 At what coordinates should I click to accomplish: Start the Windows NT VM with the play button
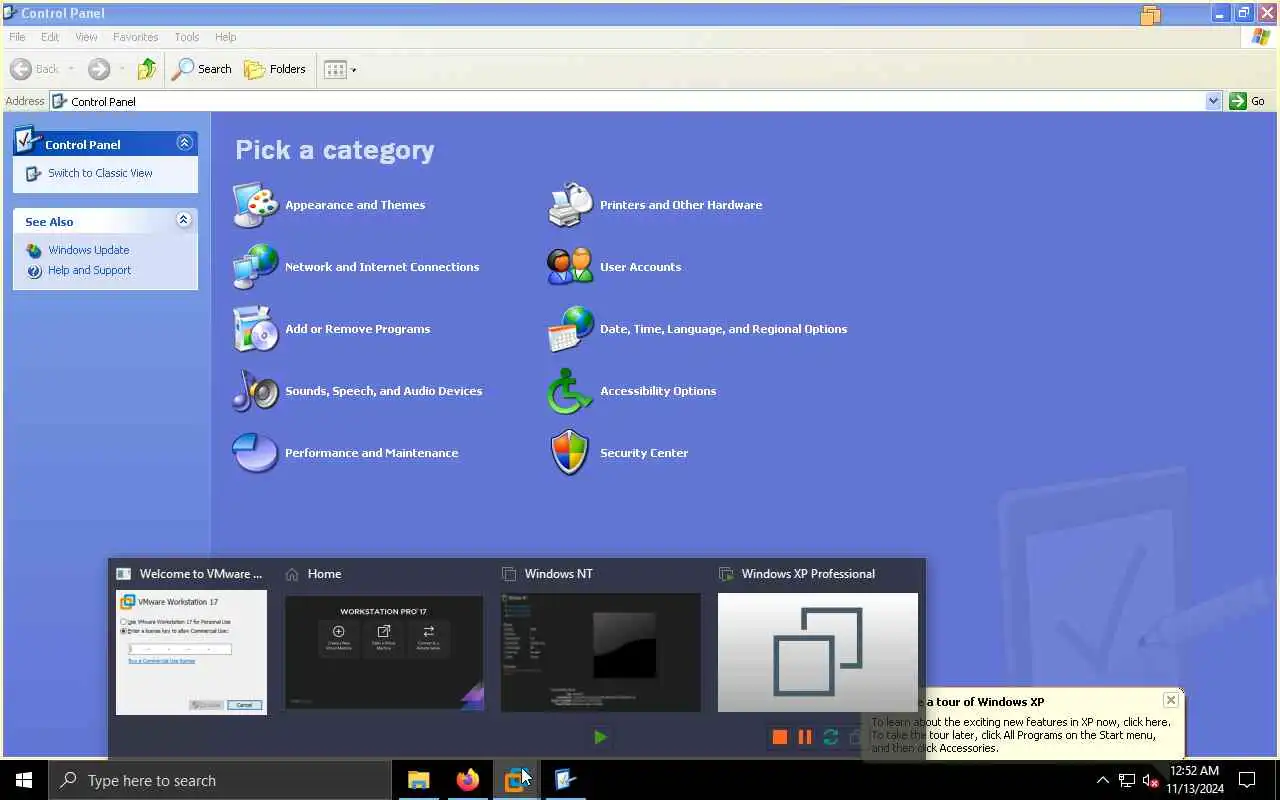[600, 737]
